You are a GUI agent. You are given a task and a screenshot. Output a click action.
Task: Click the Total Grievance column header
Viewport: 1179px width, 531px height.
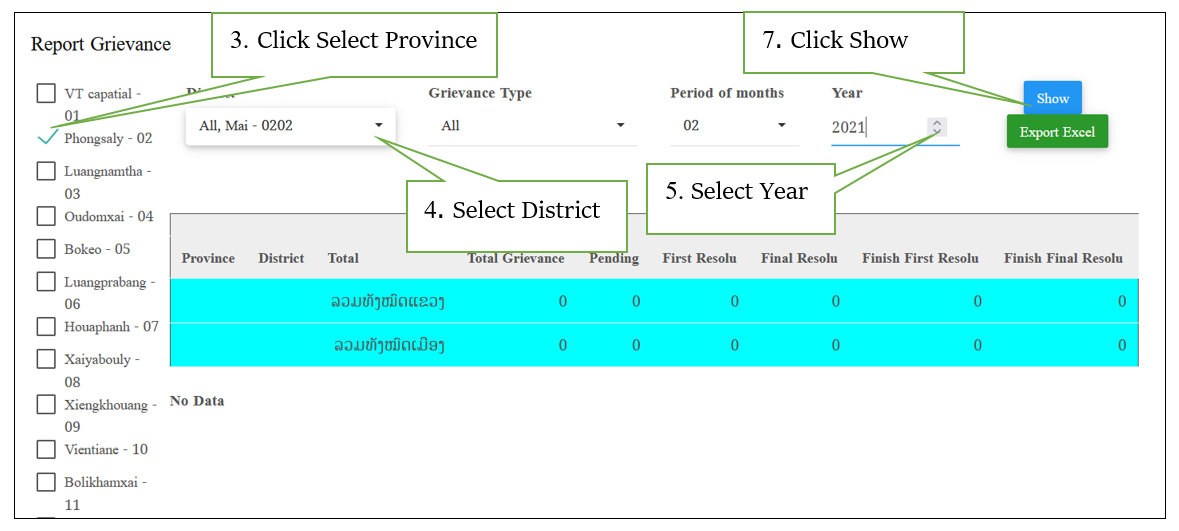pos(515,258)
